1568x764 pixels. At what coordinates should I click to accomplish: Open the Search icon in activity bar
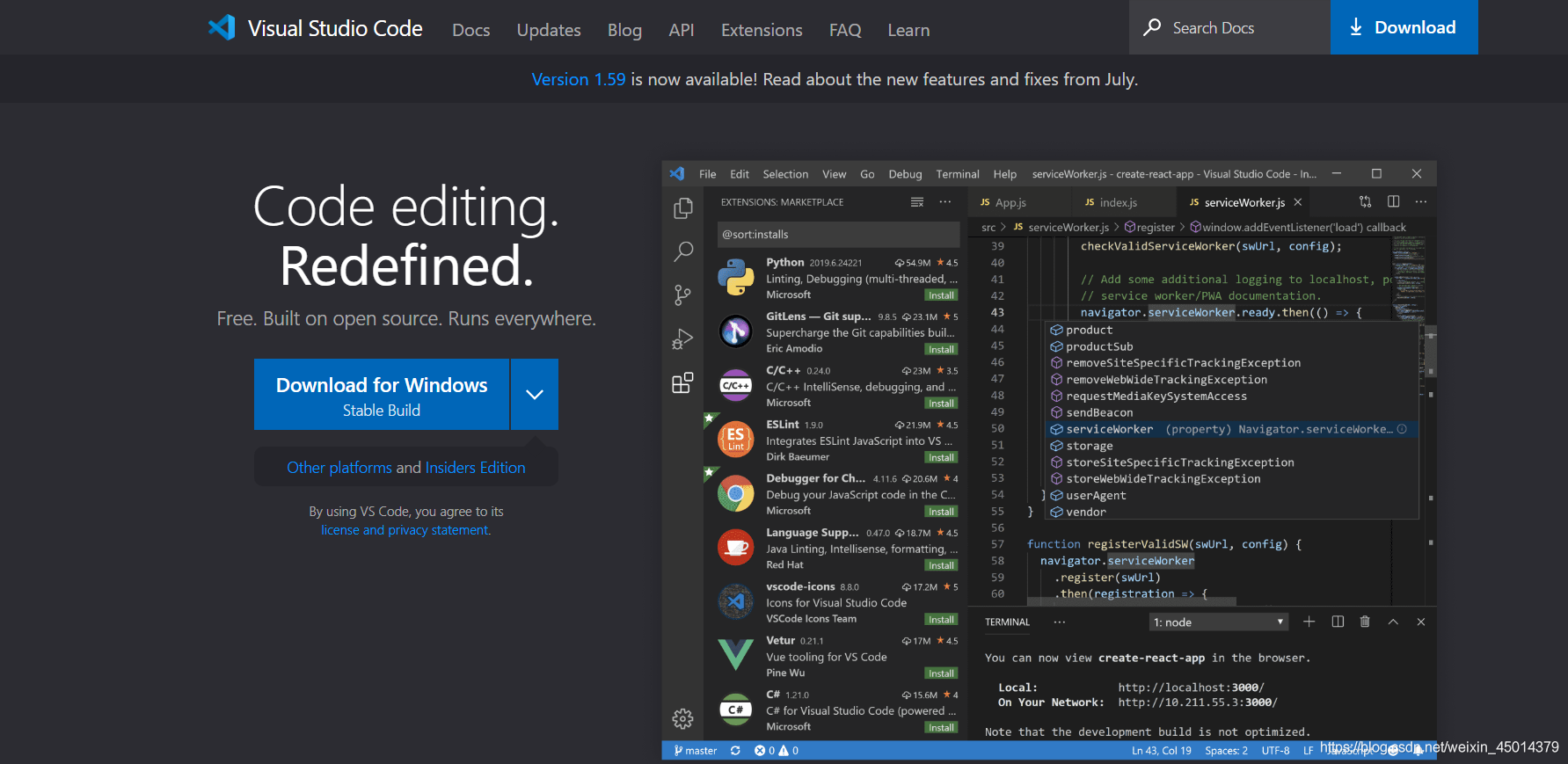tap(682, 251)
